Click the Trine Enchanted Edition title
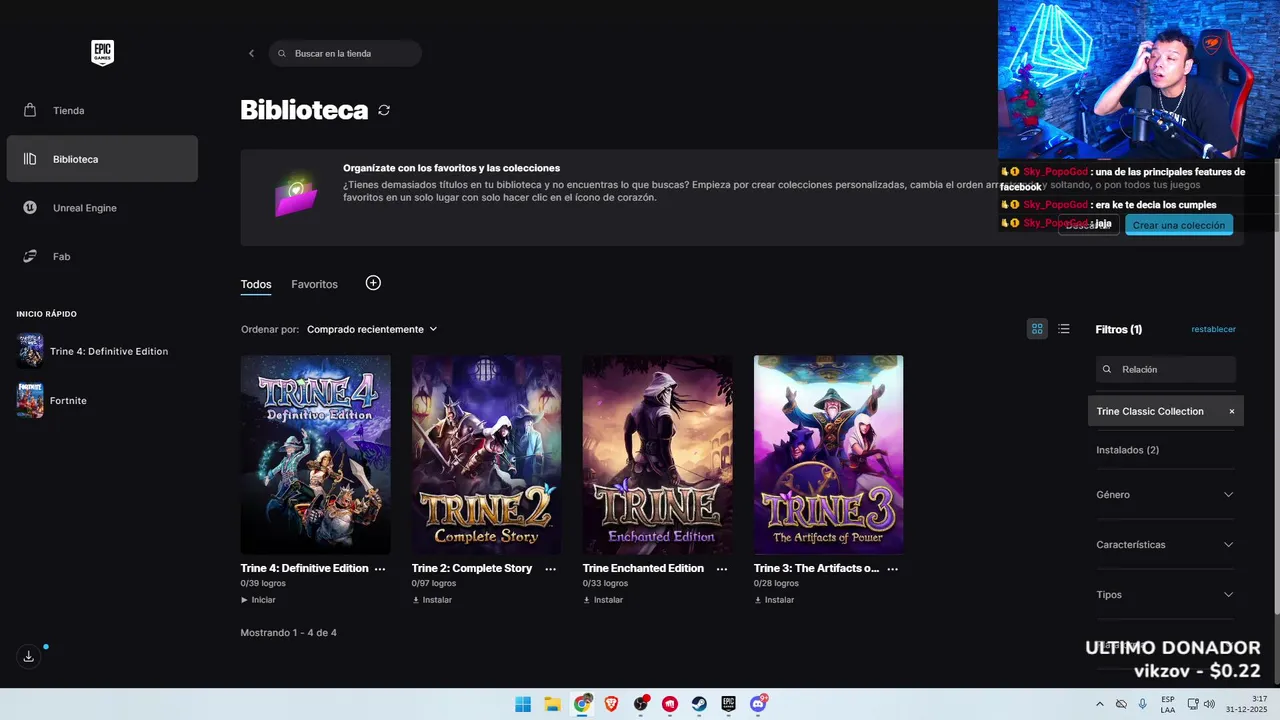This screenshot has width=1280, height=720. click(643, 569)
